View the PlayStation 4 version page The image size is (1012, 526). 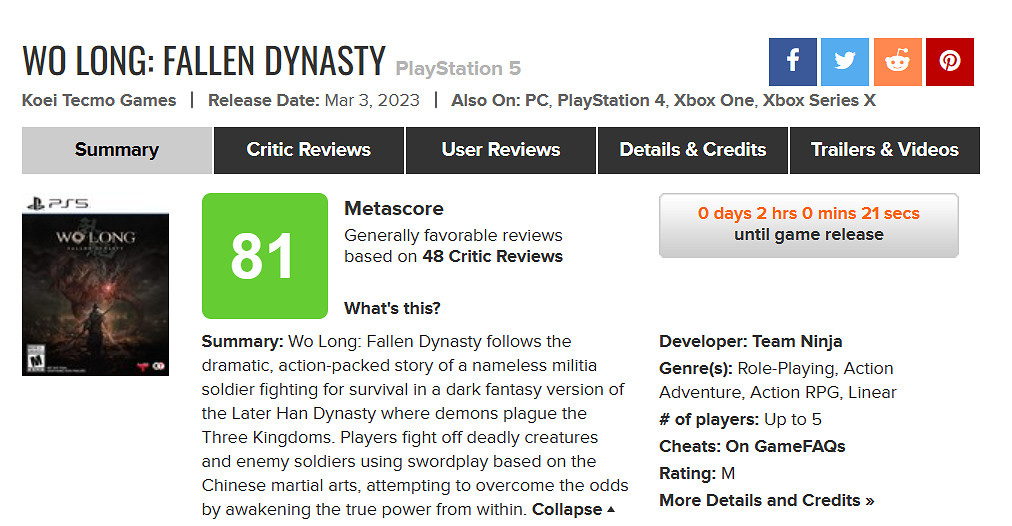pyautogui.click(x=611, y=100)
